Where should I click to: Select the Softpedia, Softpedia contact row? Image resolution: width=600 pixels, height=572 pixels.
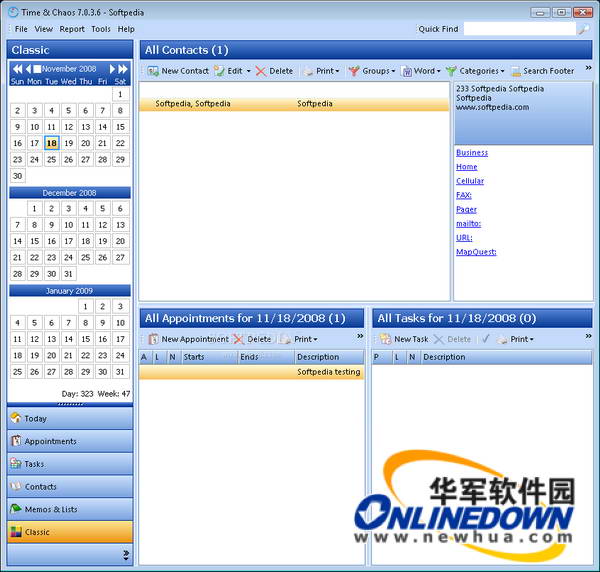[x=294, y=104]
